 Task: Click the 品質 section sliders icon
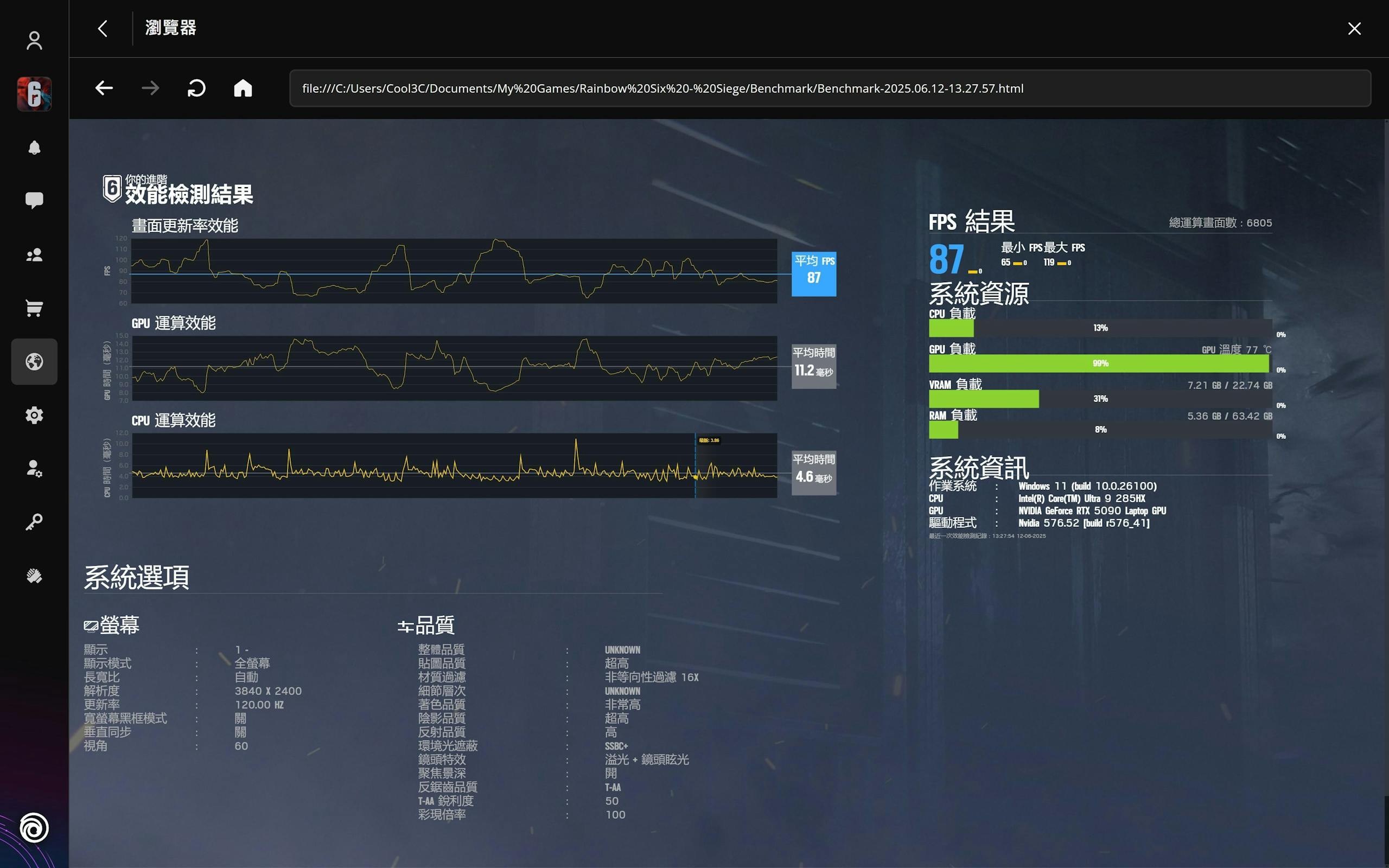click(405, 626)
